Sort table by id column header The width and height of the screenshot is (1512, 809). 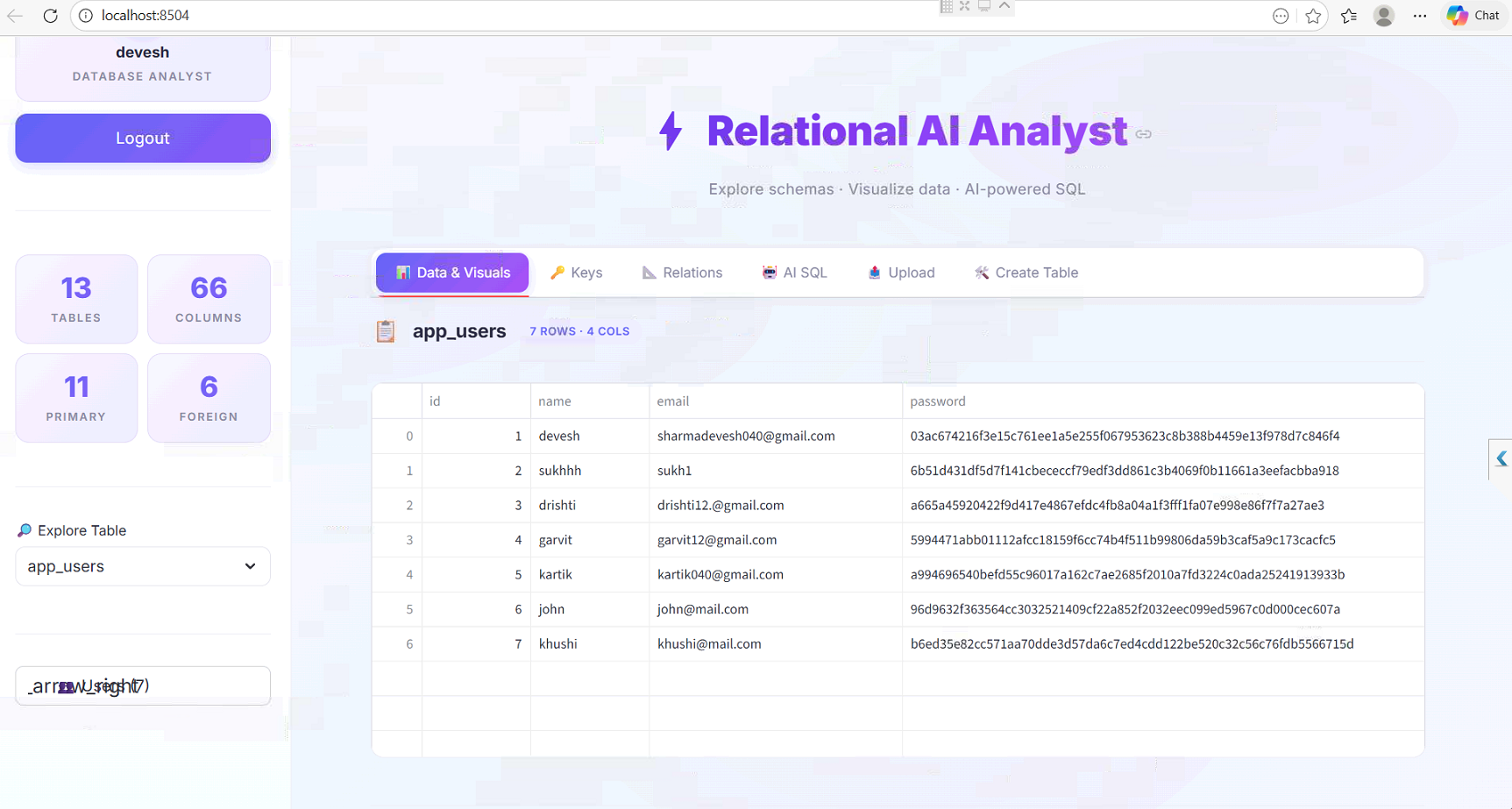[476, 401]
